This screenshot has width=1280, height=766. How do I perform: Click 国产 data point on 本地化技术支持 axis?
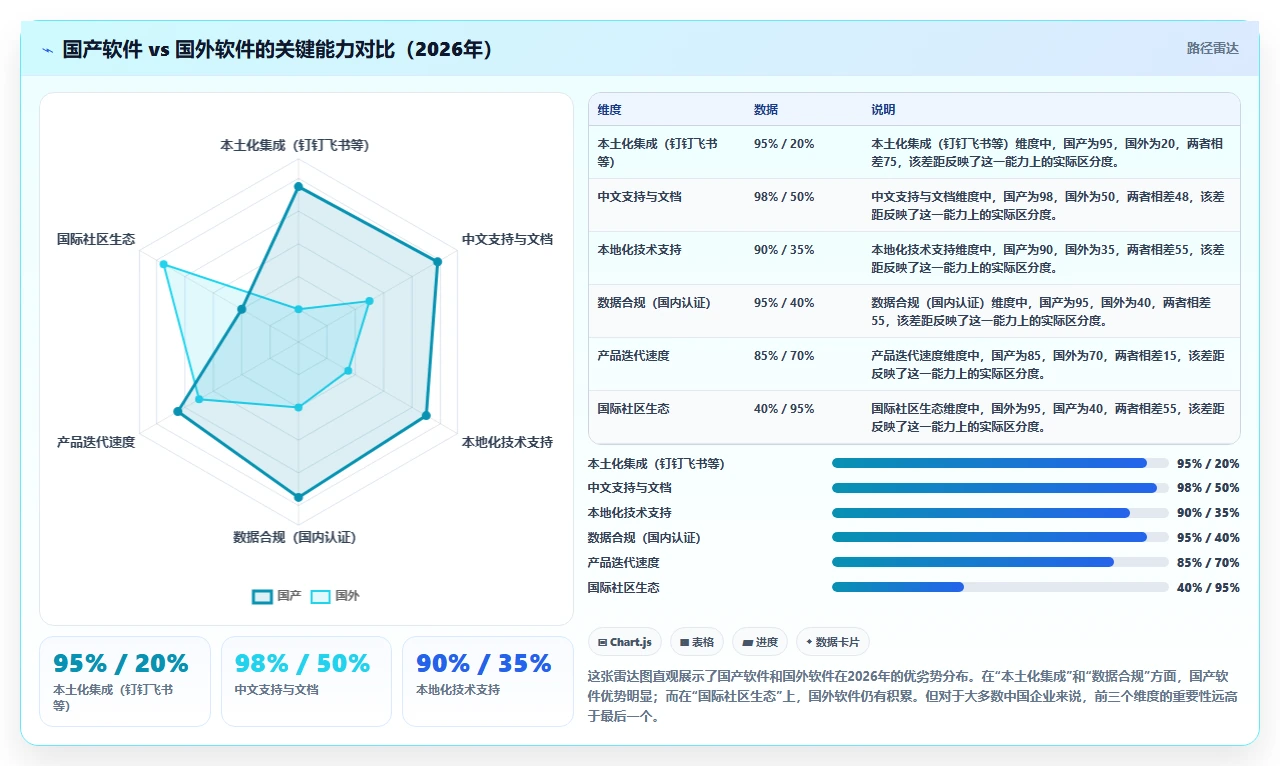click(x=426, y=415)
